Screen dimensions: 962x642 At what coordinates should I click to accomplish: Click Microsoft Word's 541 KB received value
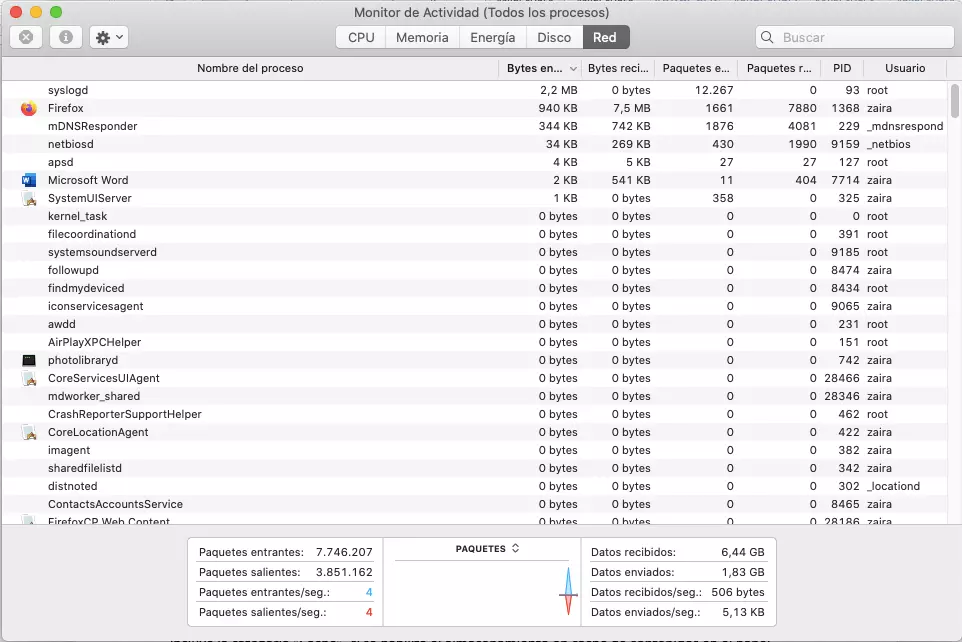631,180
